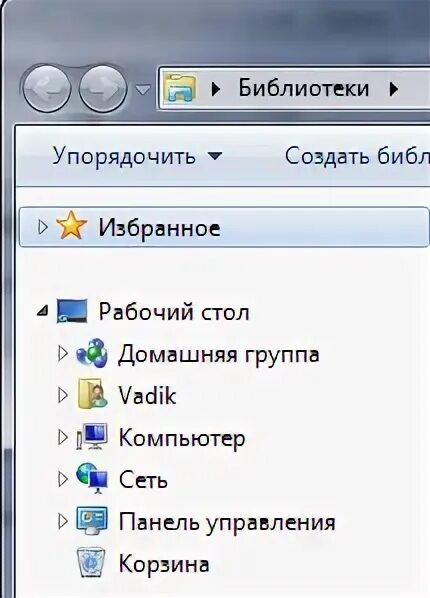Open the Упорядочить dropdown menu

137,156
